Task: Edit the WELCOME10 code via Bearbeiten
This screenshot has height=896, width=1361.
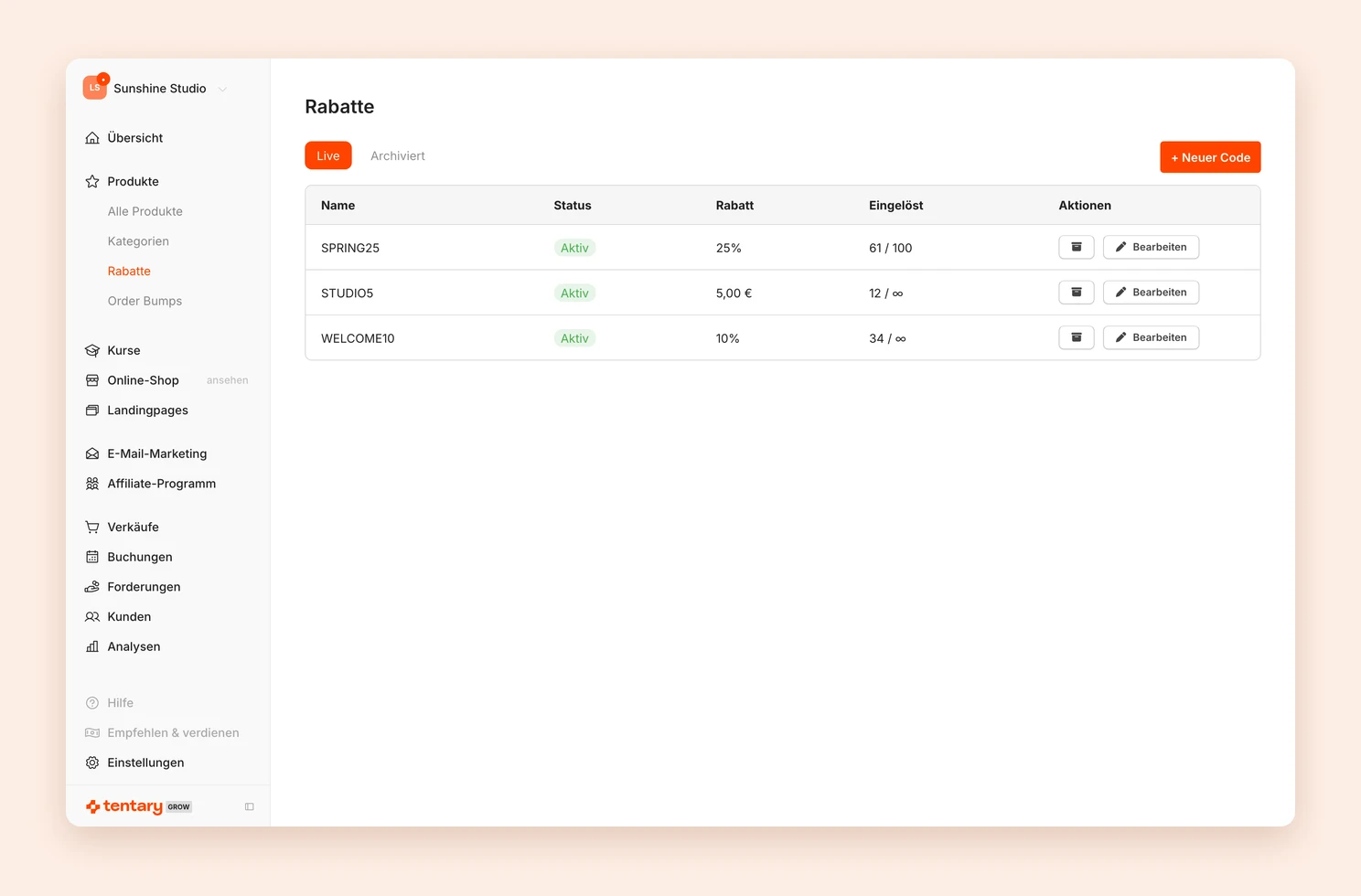Action: click(x=1151, y=337)
